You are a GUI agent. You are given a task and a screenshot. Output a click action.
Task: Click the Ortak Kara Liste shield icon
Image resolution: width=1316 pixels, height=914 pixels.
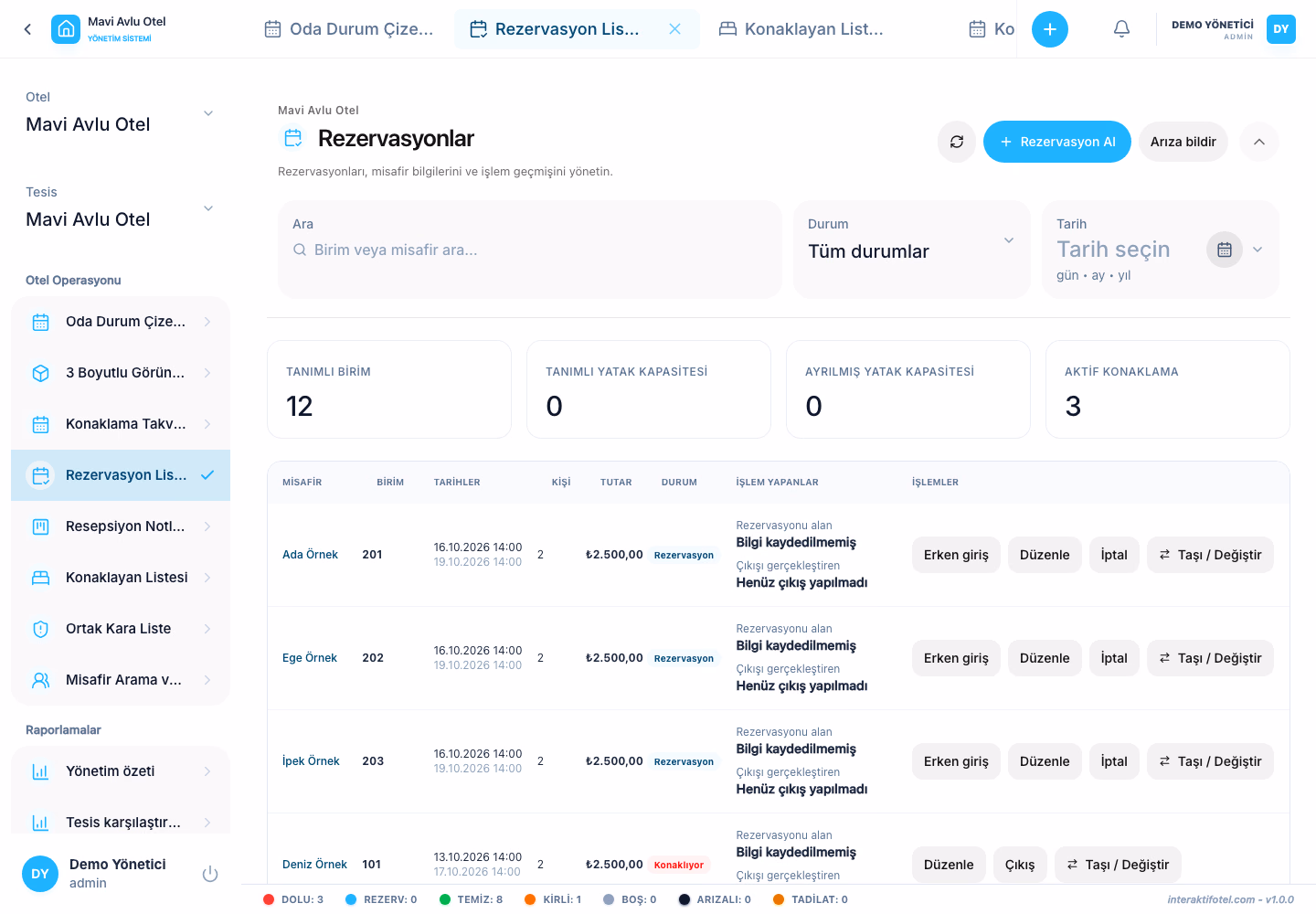[x=40, y=629]
